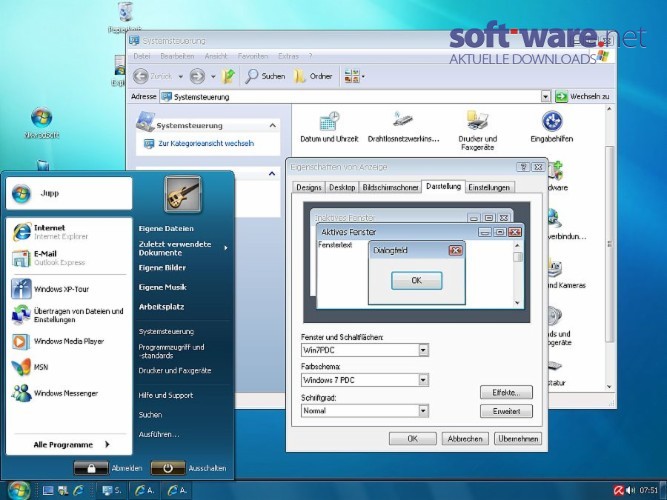Click the folder Up toolbar icon
The width and height of the screenshot is (667, 500).
tap(229, 76)
